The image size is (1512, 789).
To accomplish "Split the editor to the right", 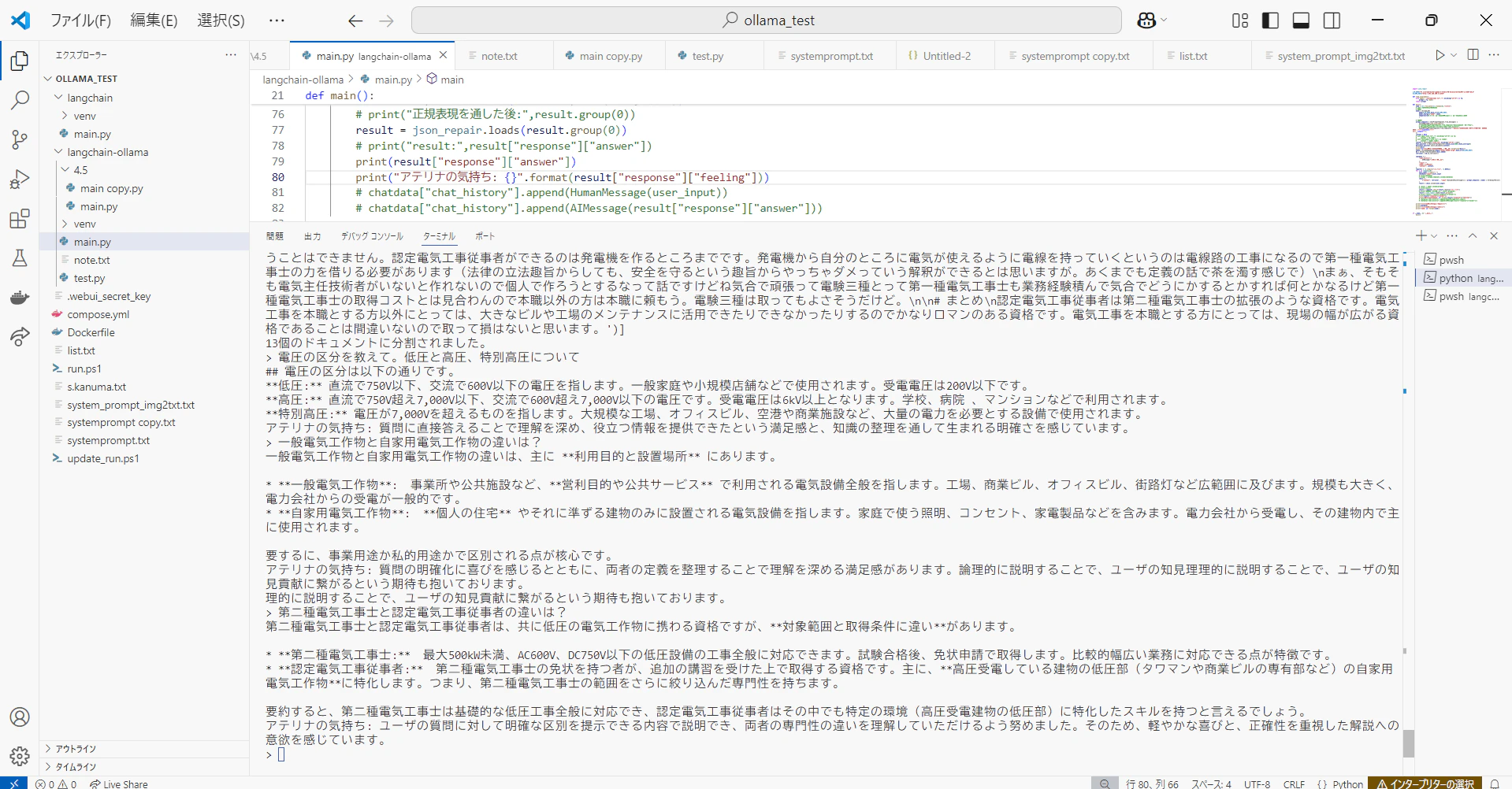I will click(1473, 55).
